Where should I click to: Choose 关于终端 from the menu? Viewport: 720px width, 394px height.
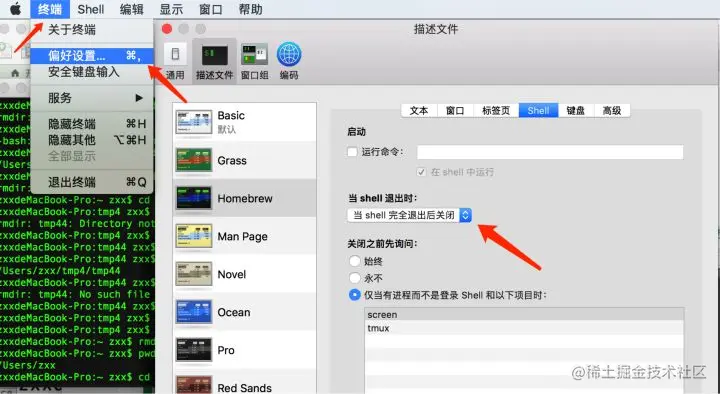(92, 30)
